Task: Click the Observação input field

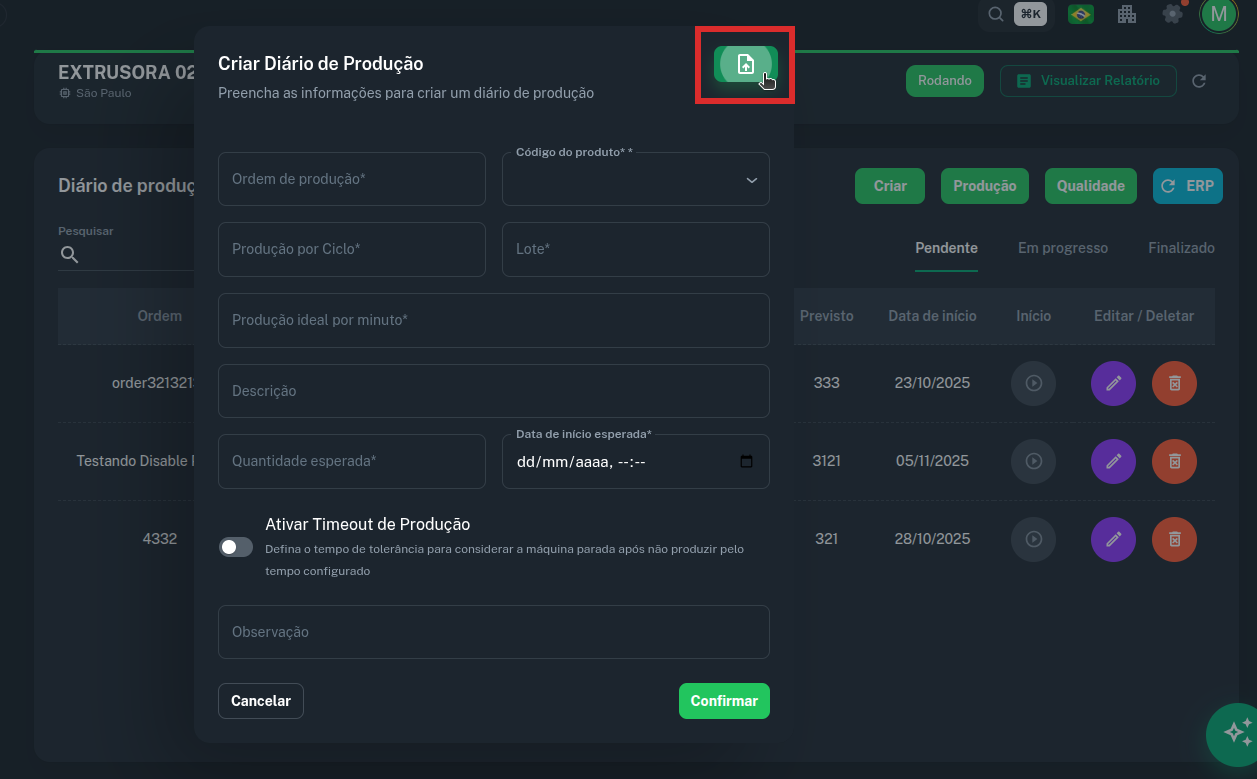Action: click(494, 632)
